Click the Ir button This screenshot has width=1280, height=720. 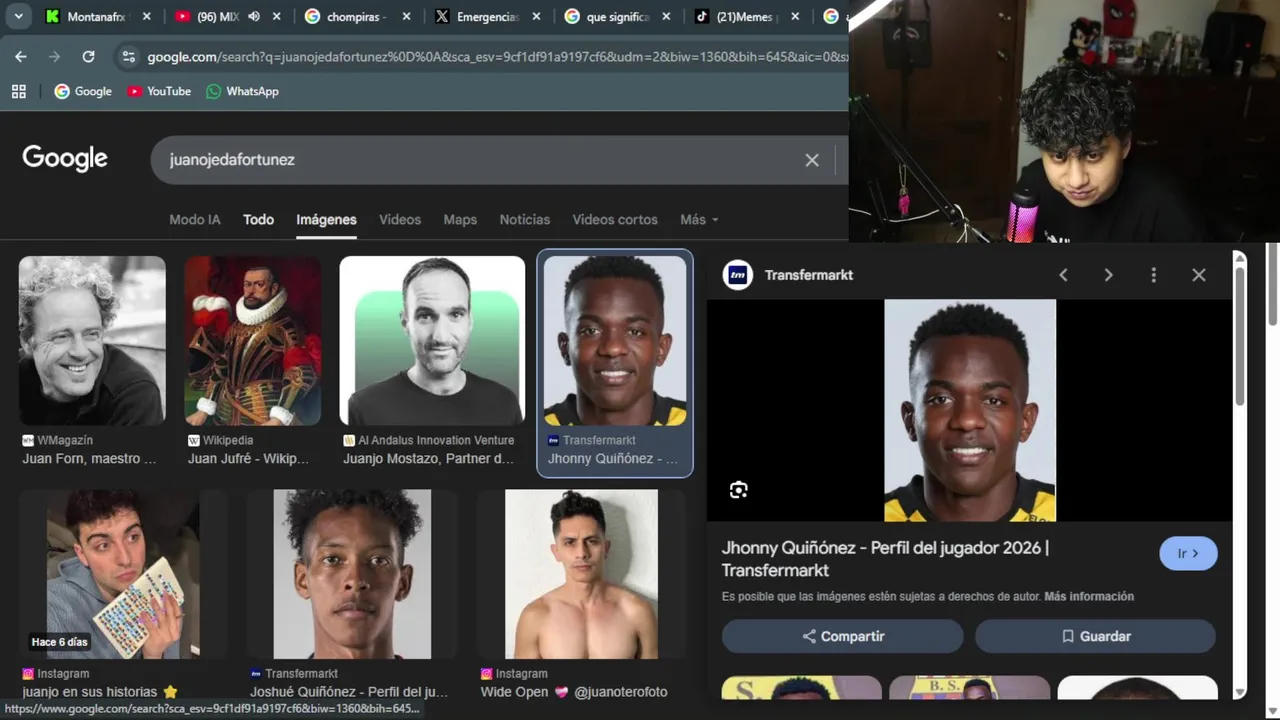(x=1188, y=553)
